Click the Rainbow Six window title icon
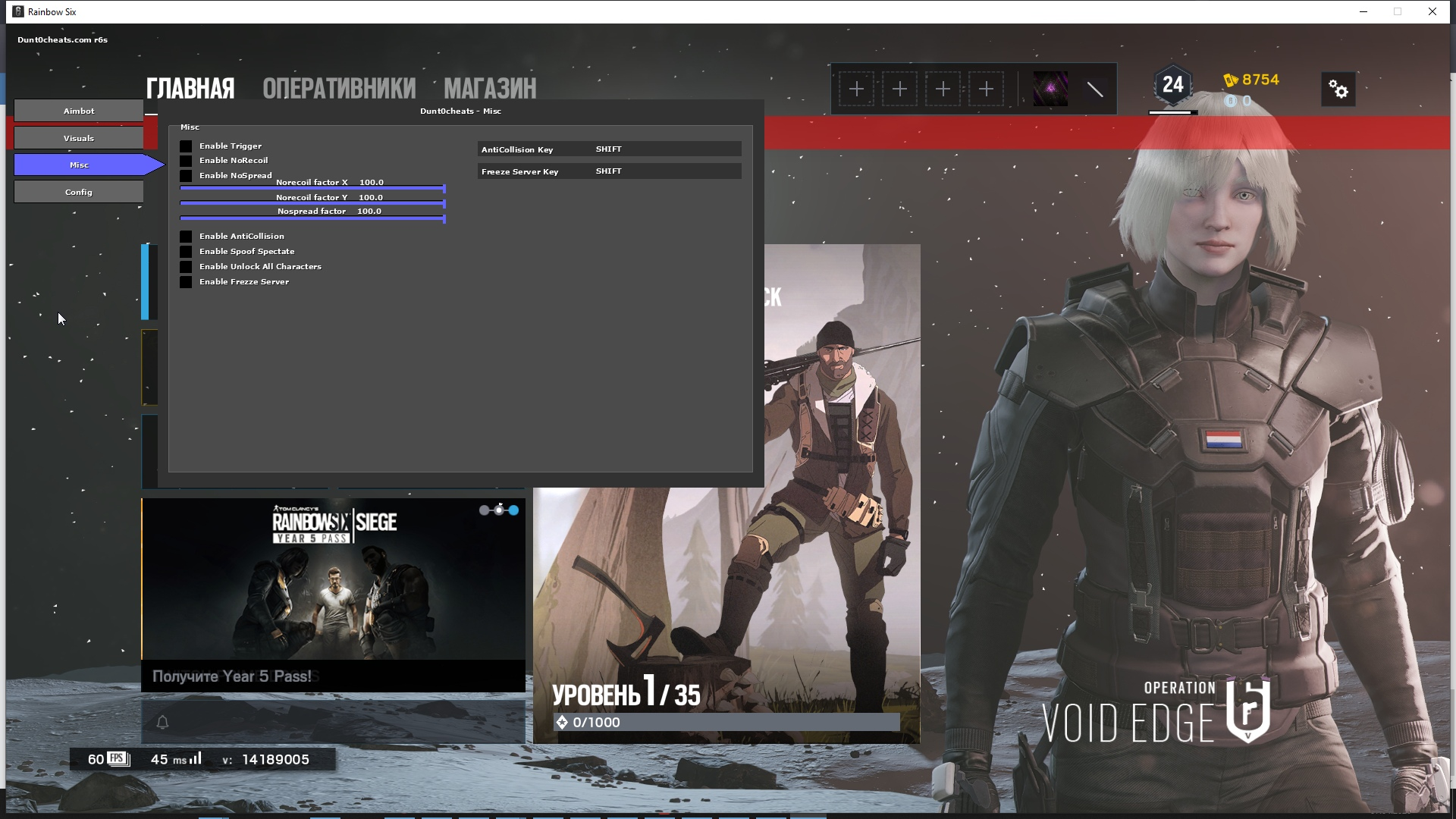This screenshot has height=819, width=1456. pos(18,11)
